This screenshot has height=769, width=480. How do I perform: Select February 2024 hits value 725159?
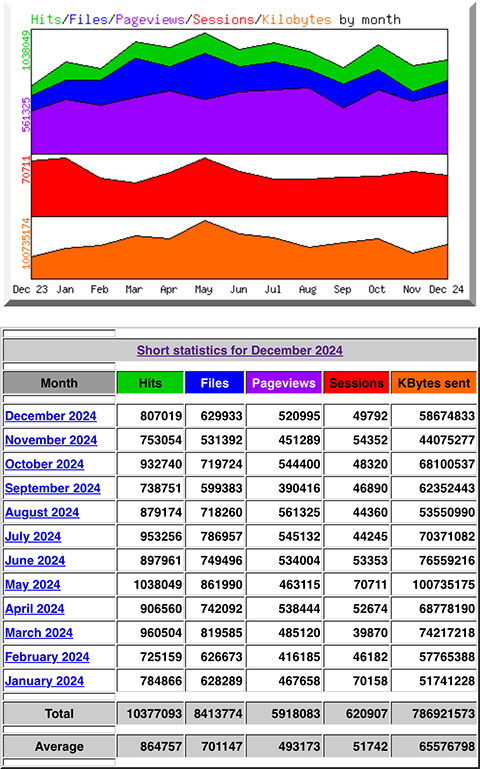(x=161, y=657)
